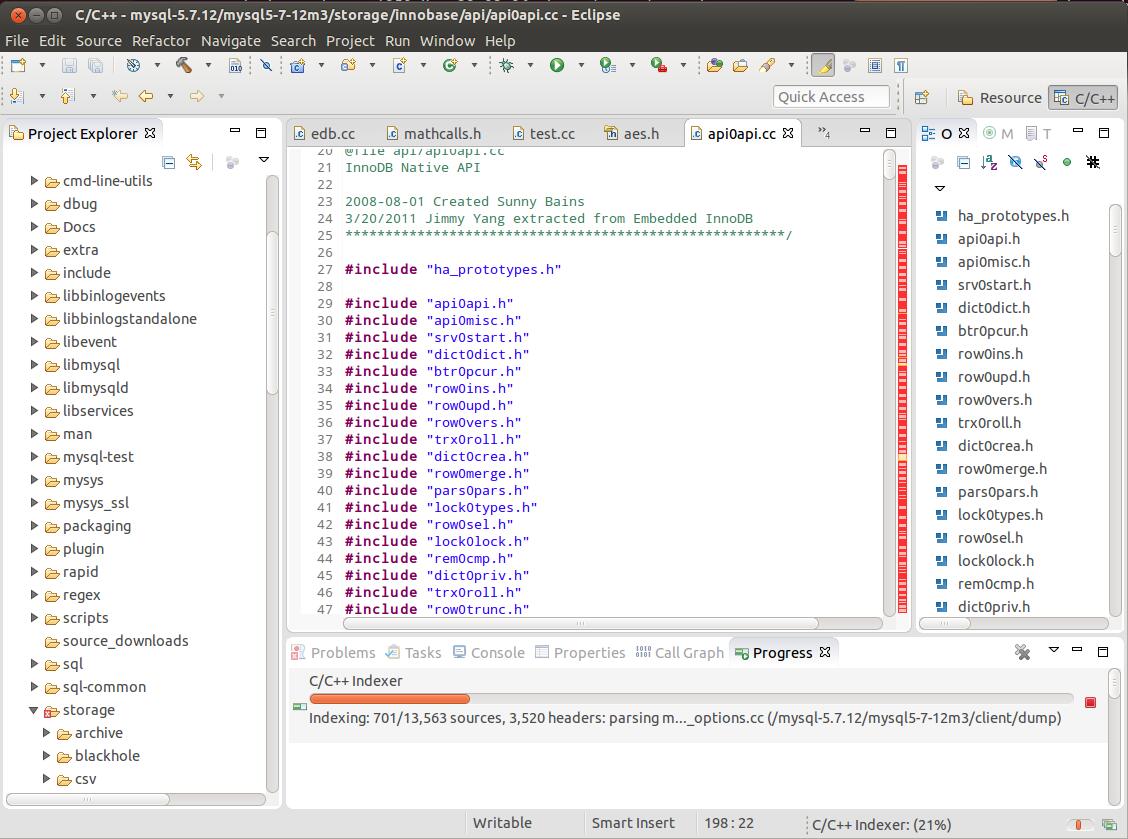The height and width of the screenshot is (839, 1128).
Task: Toggle Show Whitespace Characters pilcrow button
Action: 901,65
